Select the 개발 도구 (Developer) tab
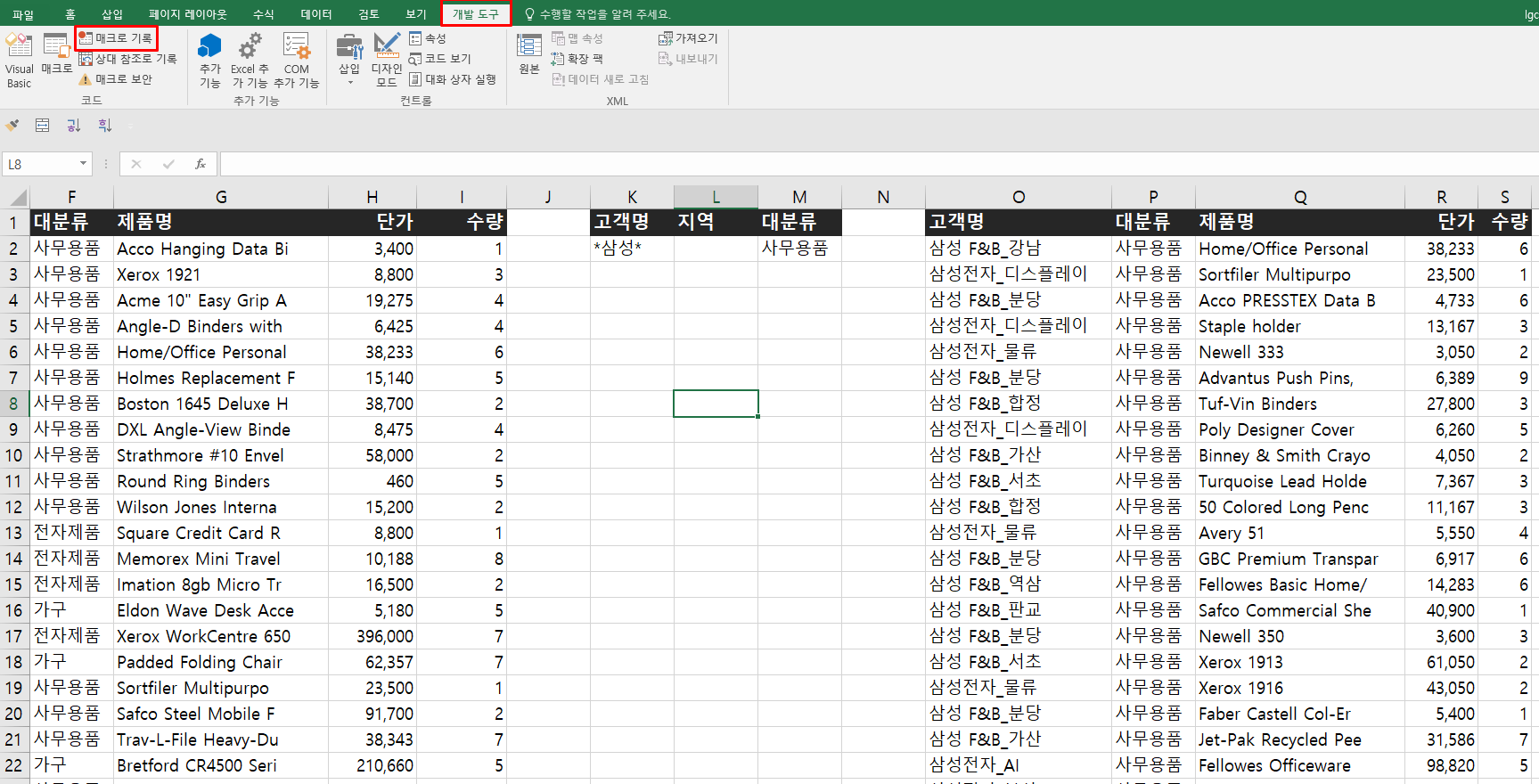 tap(476, 14)
